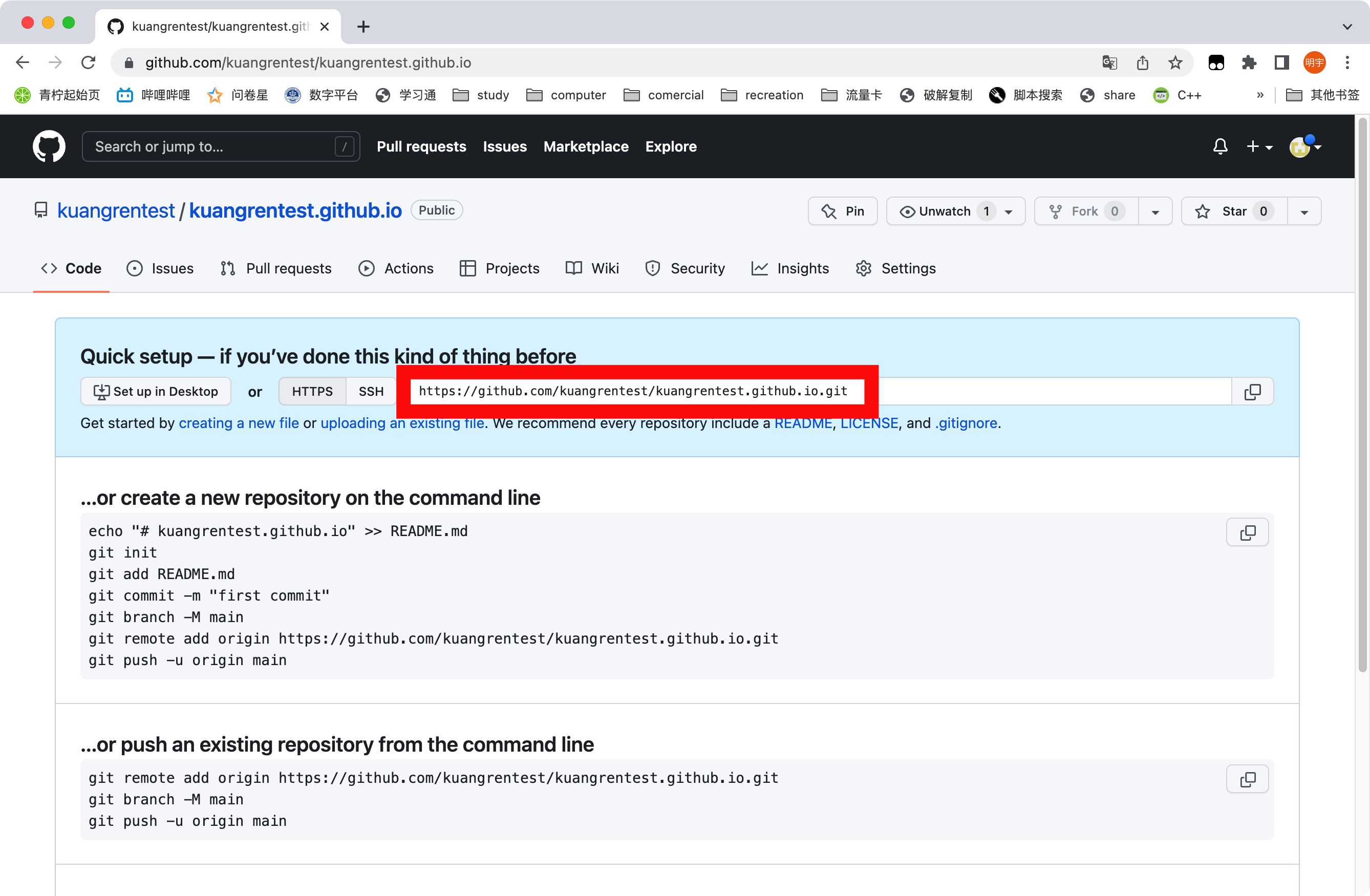Expand the Unwatch notifications dropdown

click(x=1009, y=211)
